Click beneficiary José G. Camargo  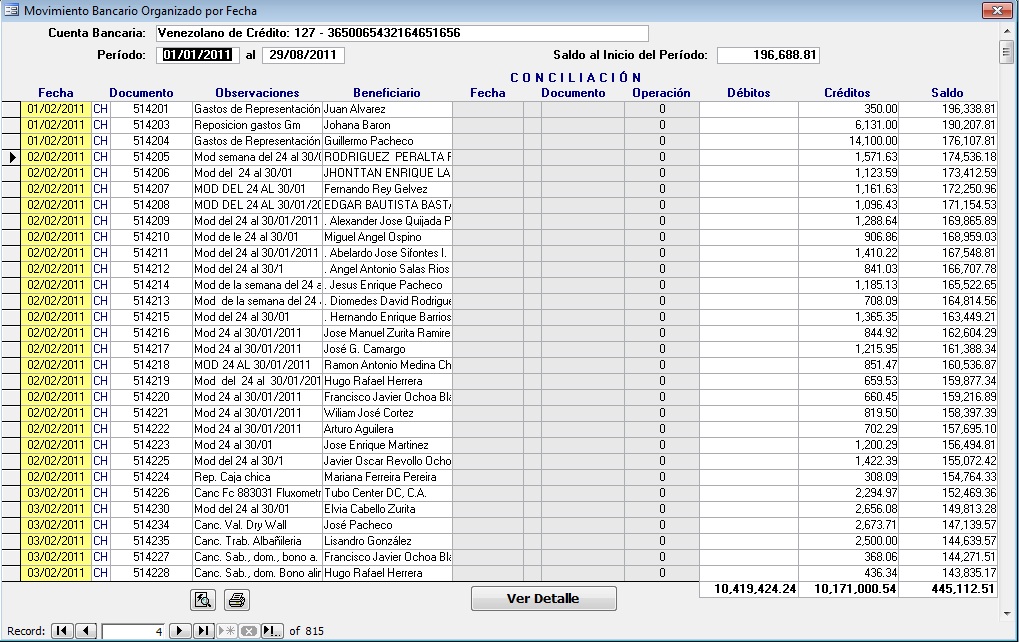(x=365, y=349)
